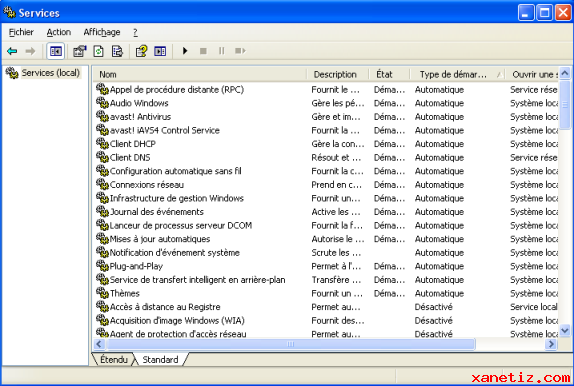Click the horizontal scrollbar thumb
Viewport: 574px width, 386px height.
pos(290,344)
